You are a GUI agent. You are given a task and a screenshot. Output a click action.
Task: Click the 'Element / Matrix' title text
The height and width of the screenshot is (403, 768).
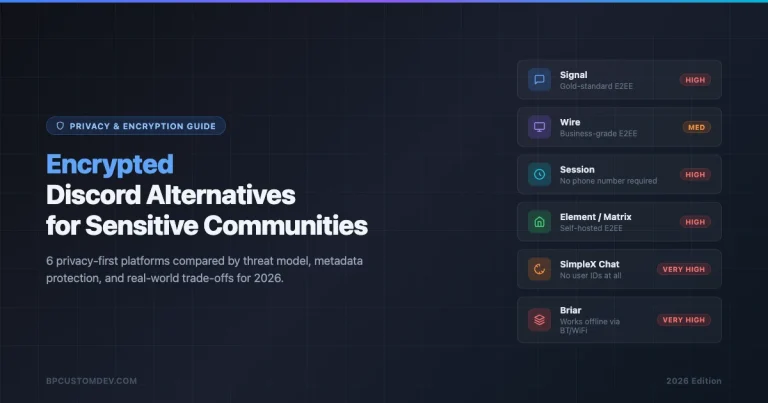(596, 217)
